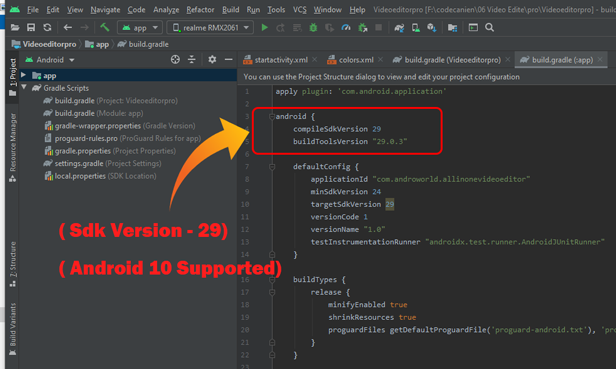The height and width of the screenshot is (369, 616).
Task: Attach debugger to Android process icon
Action: tap(363, 28)
